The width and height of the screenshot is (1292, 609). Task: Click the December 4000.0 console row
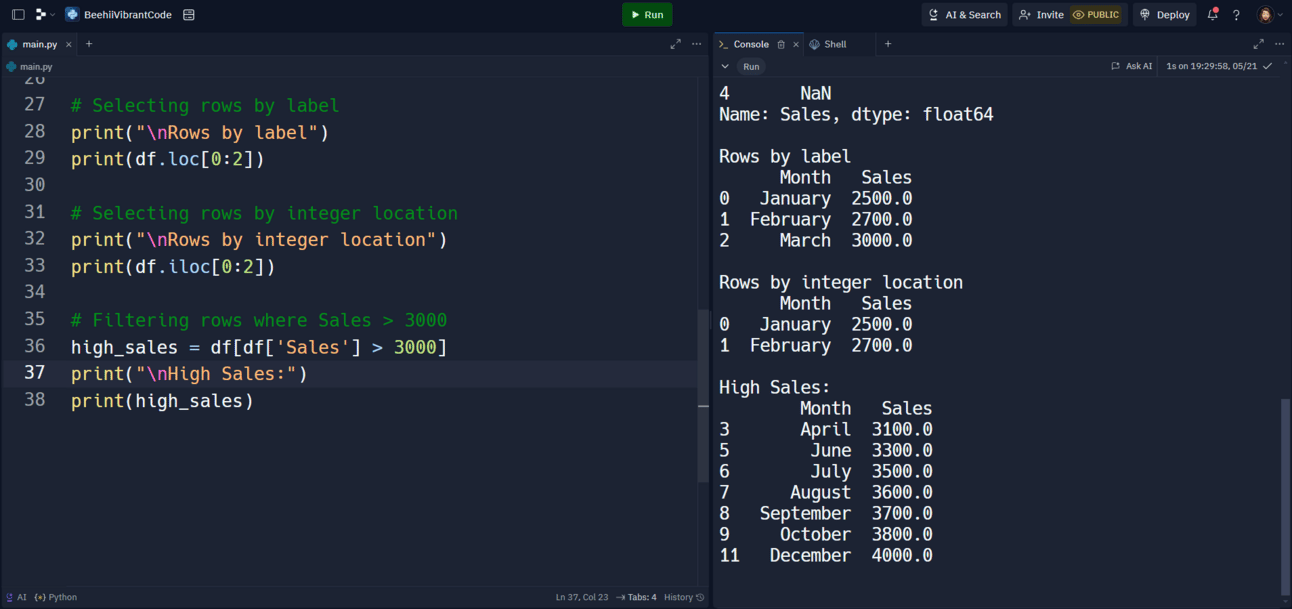click(826, 555)
